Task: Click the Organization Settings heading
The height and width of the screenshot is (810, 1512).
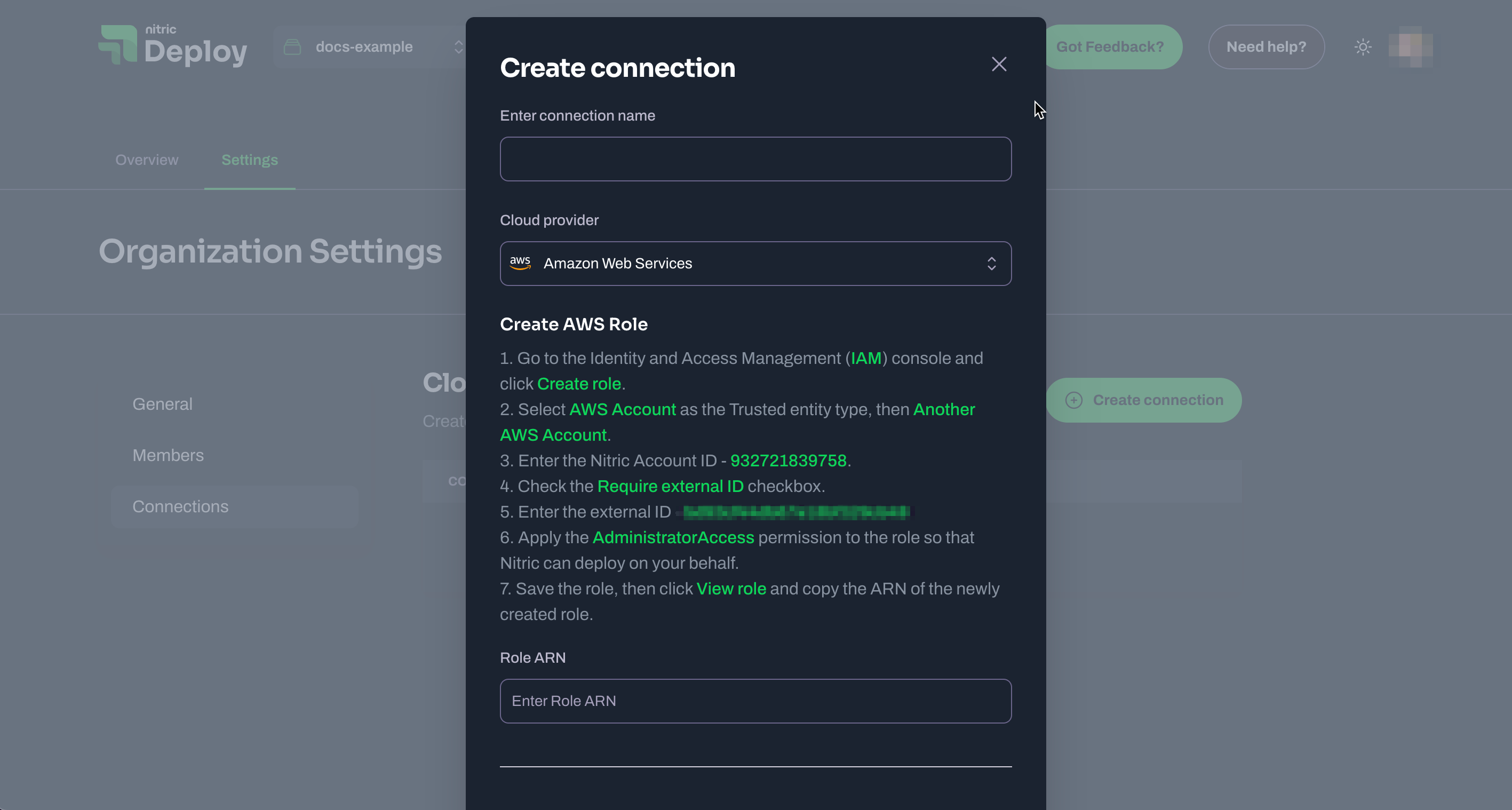Action: [270, 251]
